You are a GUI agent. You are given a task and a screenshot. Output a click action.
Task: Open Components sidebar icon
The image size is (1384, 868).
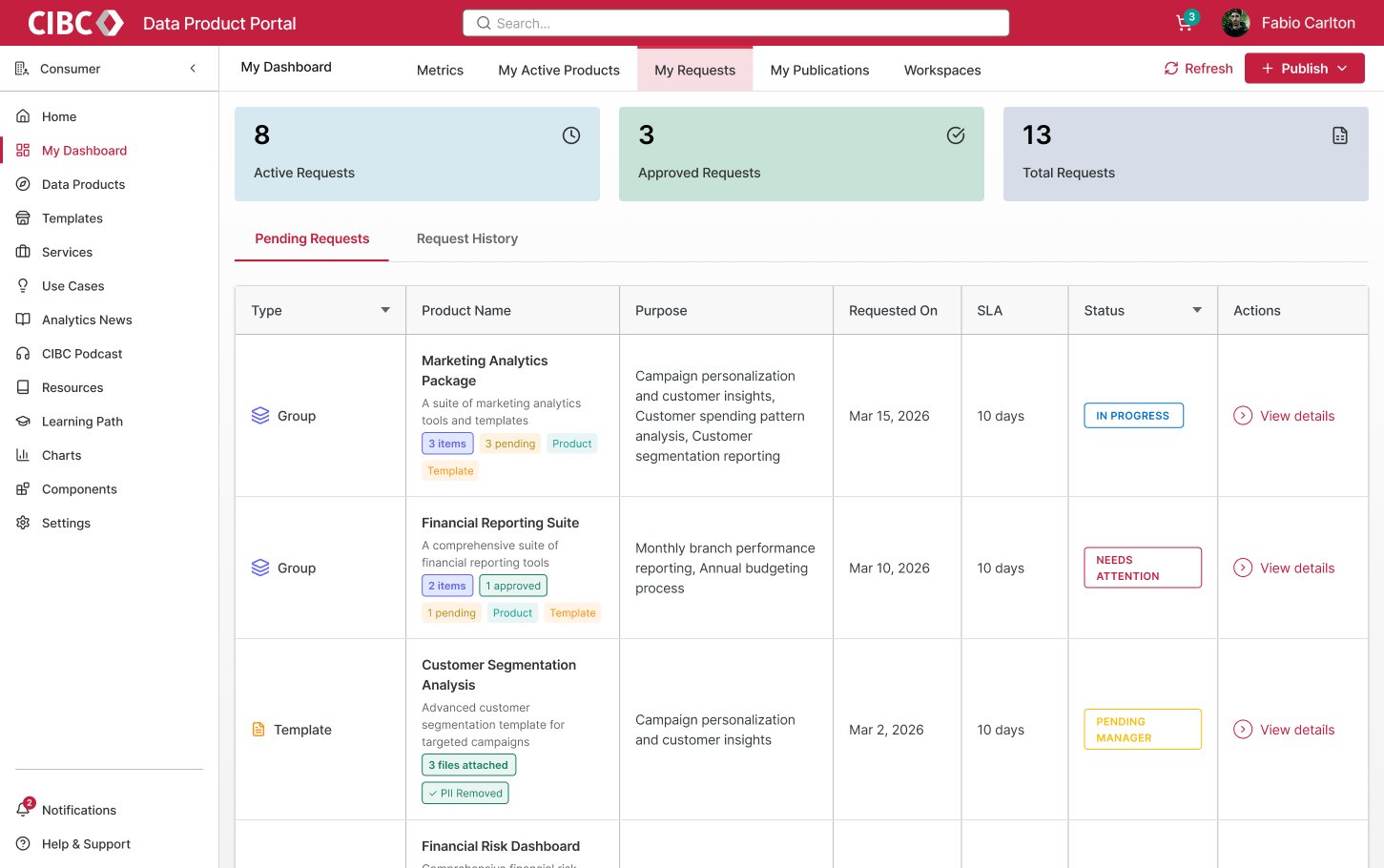[x=23, y=489]
